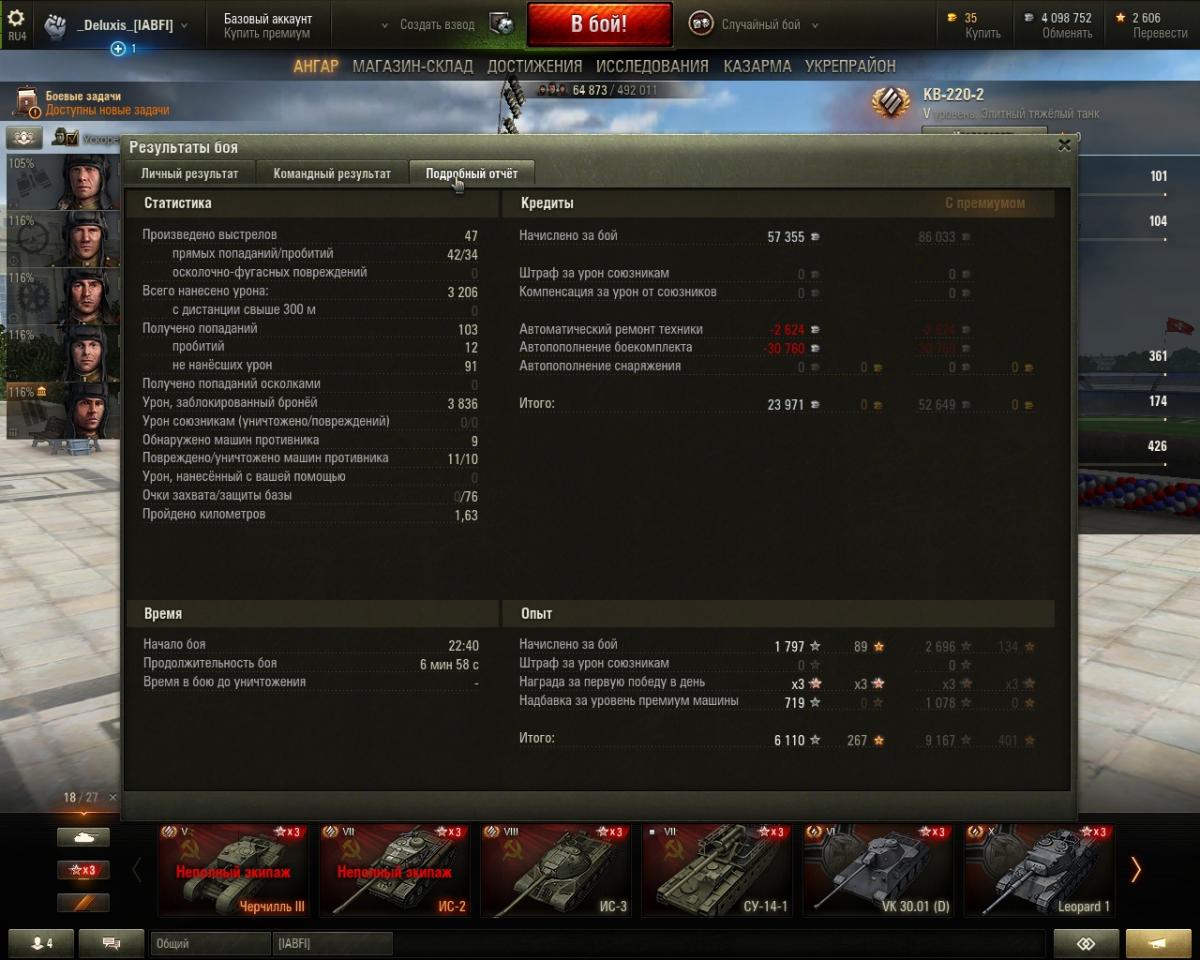Click the С премиумом column header
This screenshot has width=1200, height=960.
pos(985,203)
